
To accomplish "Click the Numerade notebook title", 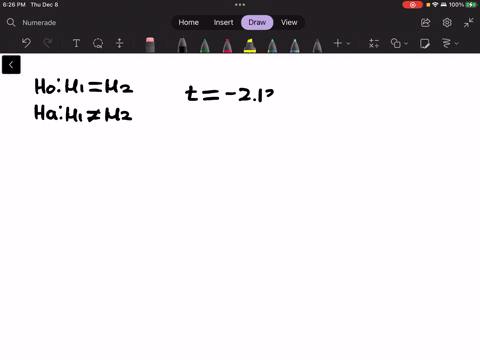I will coord(39,23).
